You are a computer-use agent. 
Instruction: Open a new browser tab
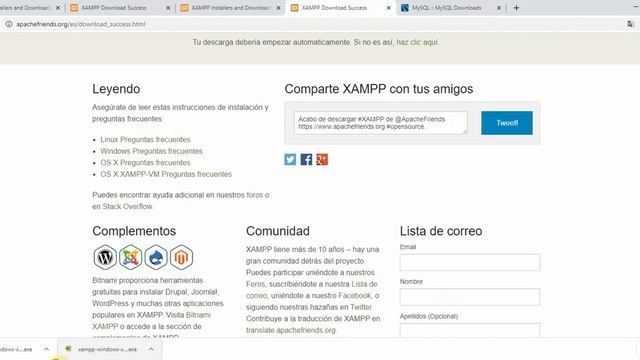pos(516,8)
